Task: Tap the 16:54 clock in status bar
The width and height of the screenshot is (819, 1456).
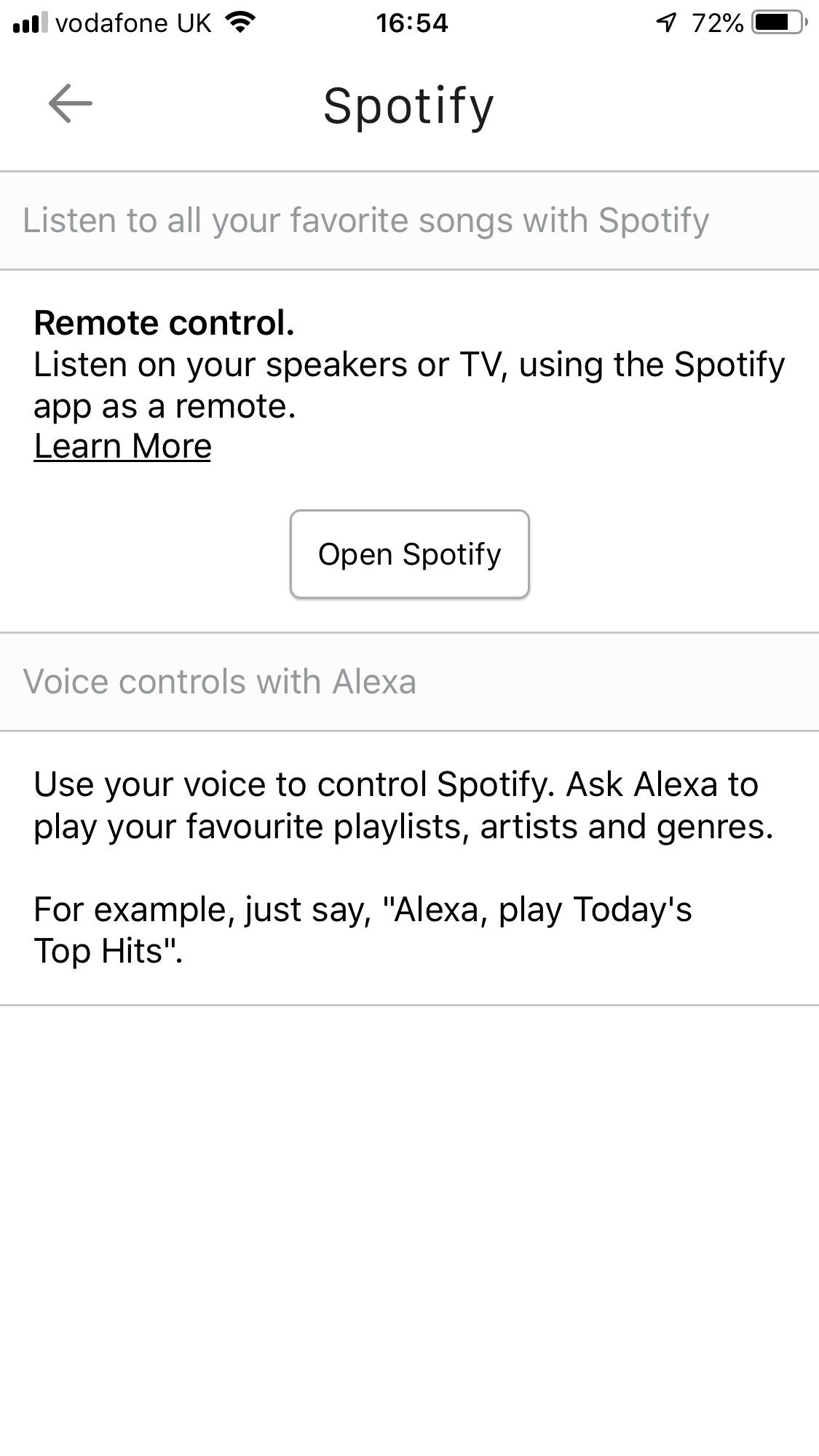Action: pyautogui.click(x=411, y=23)
